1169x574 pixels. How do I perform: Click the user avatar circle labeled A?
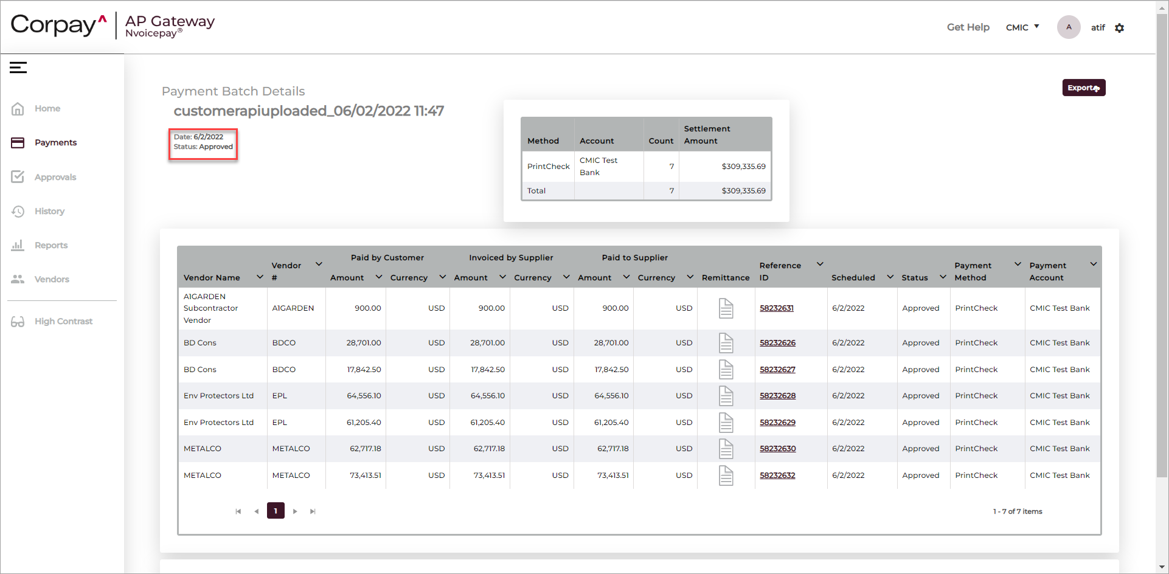(x=1068, y=28)
